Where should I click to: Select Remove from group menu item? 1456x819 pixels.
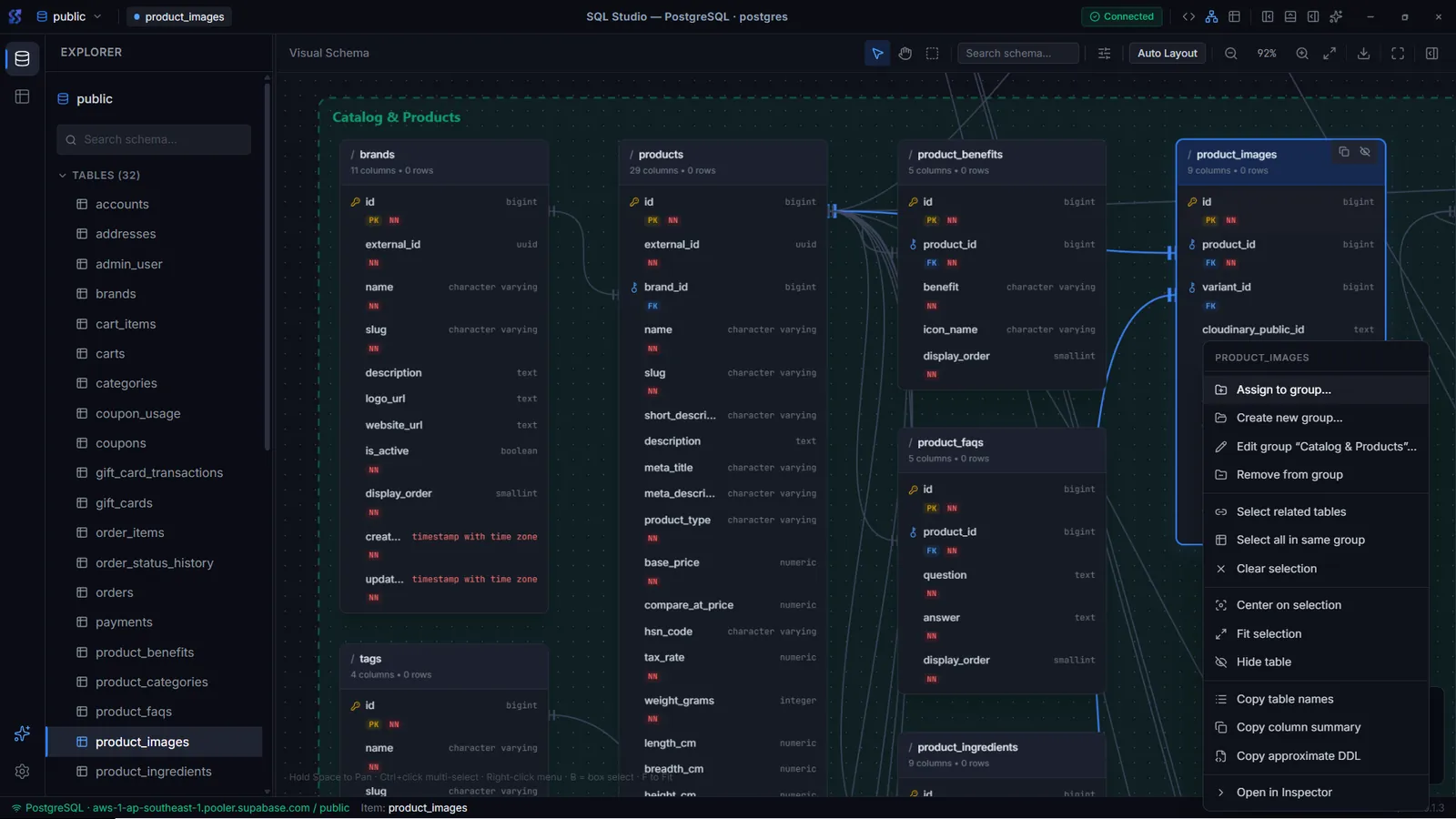pyautogui.click(x=1316, y=475)
